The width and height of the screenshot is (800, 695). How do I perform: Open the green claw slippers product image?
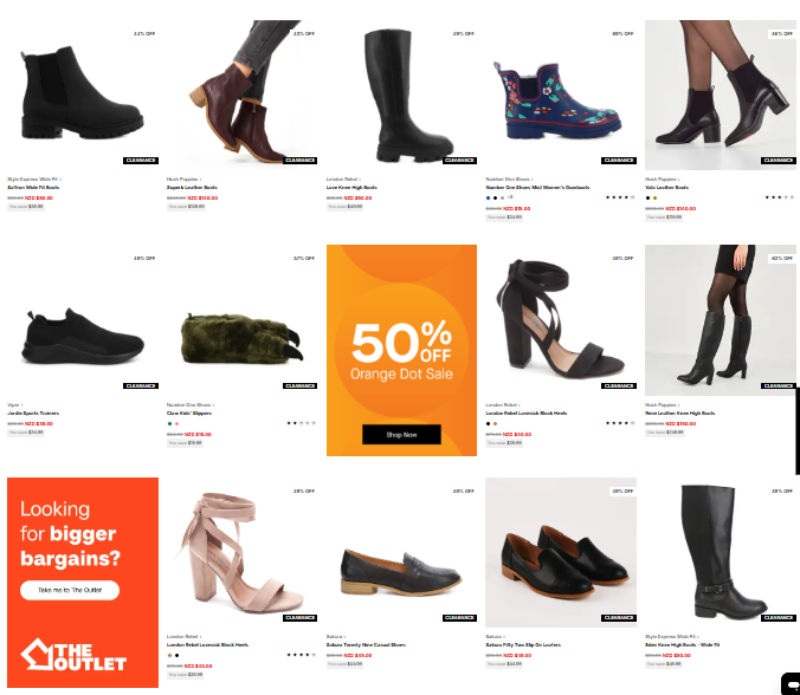pyautogui.click(x=242, y=320)
